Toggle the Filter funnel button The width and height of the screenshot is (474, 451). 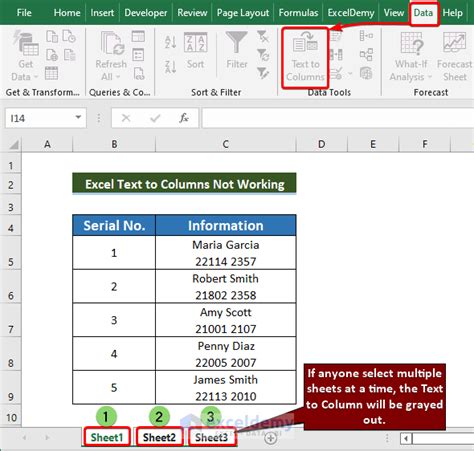point(237,50)
